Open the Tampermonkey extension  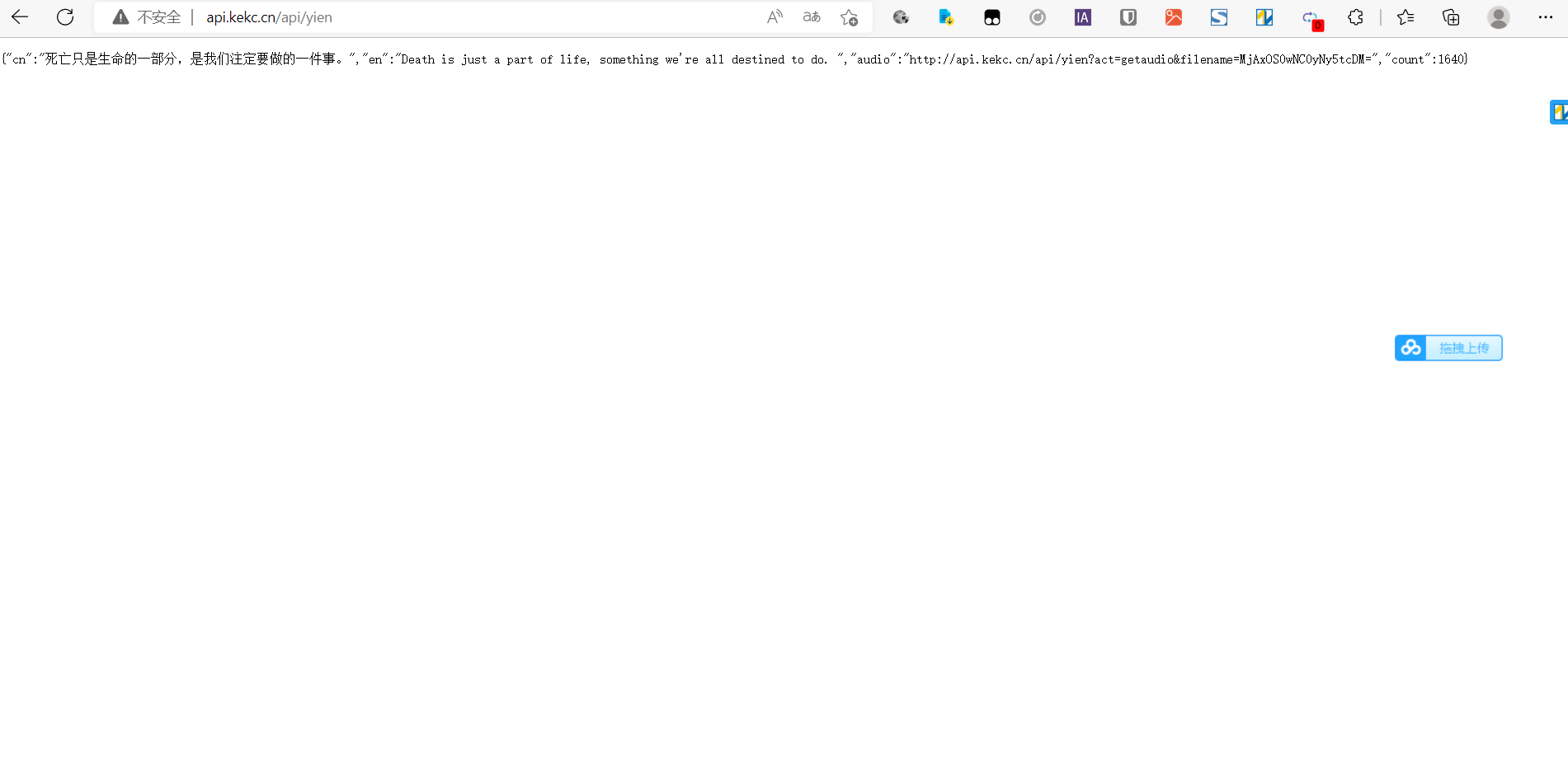991,17
